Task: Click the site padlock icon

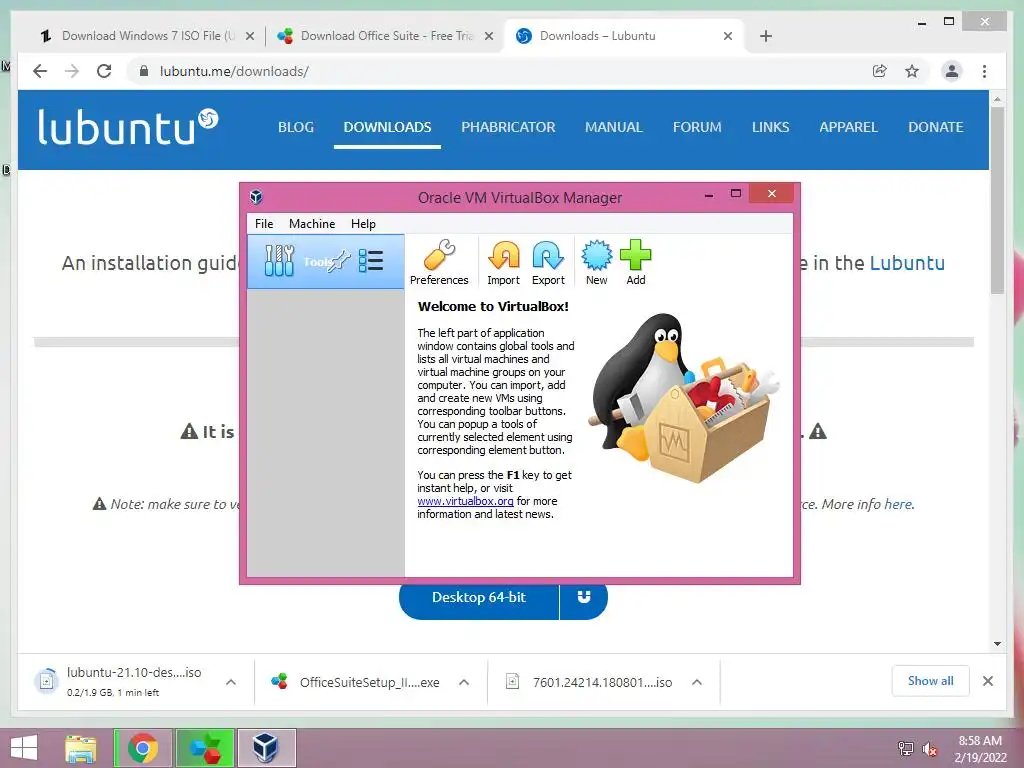Action: 144,71
